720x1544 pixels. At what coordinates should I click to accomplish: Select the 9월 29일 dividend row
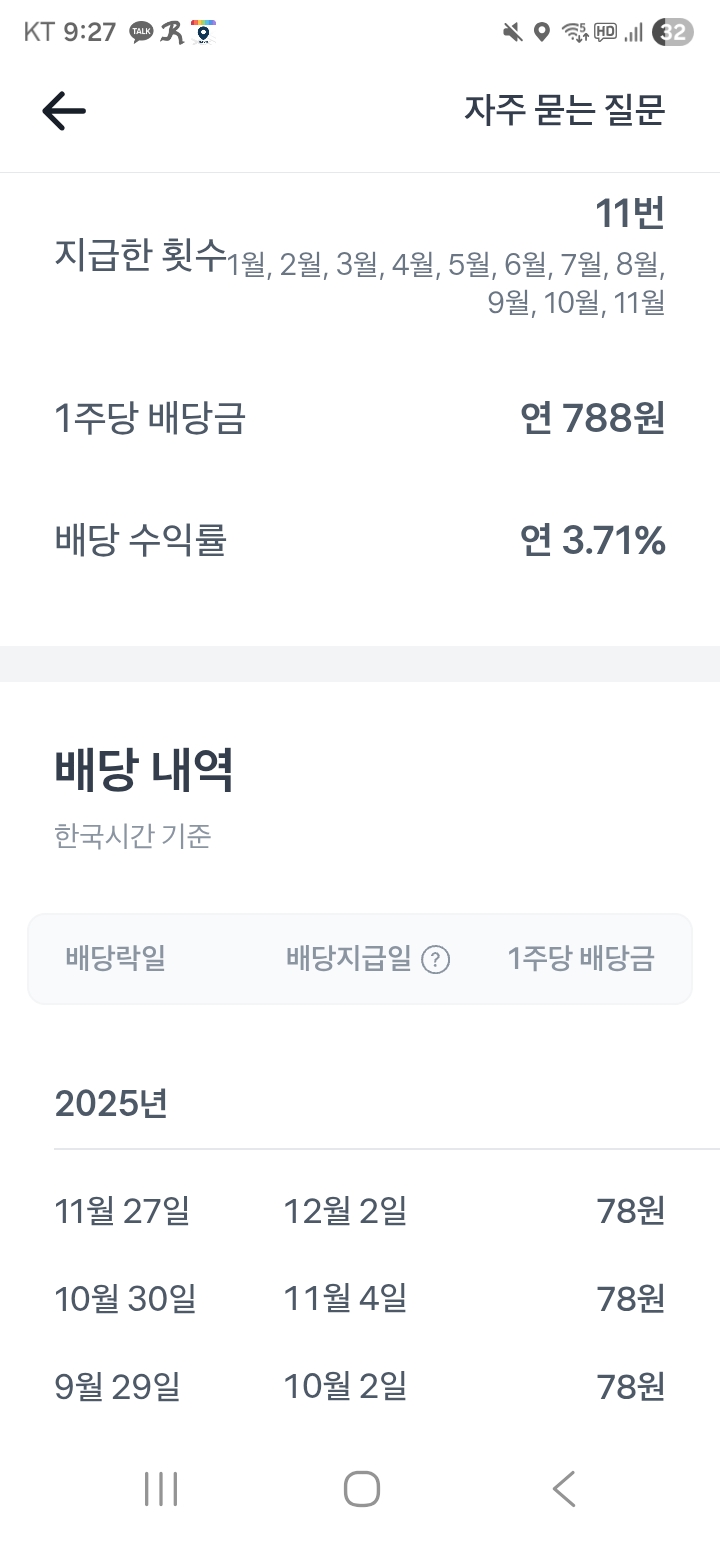360,1387
